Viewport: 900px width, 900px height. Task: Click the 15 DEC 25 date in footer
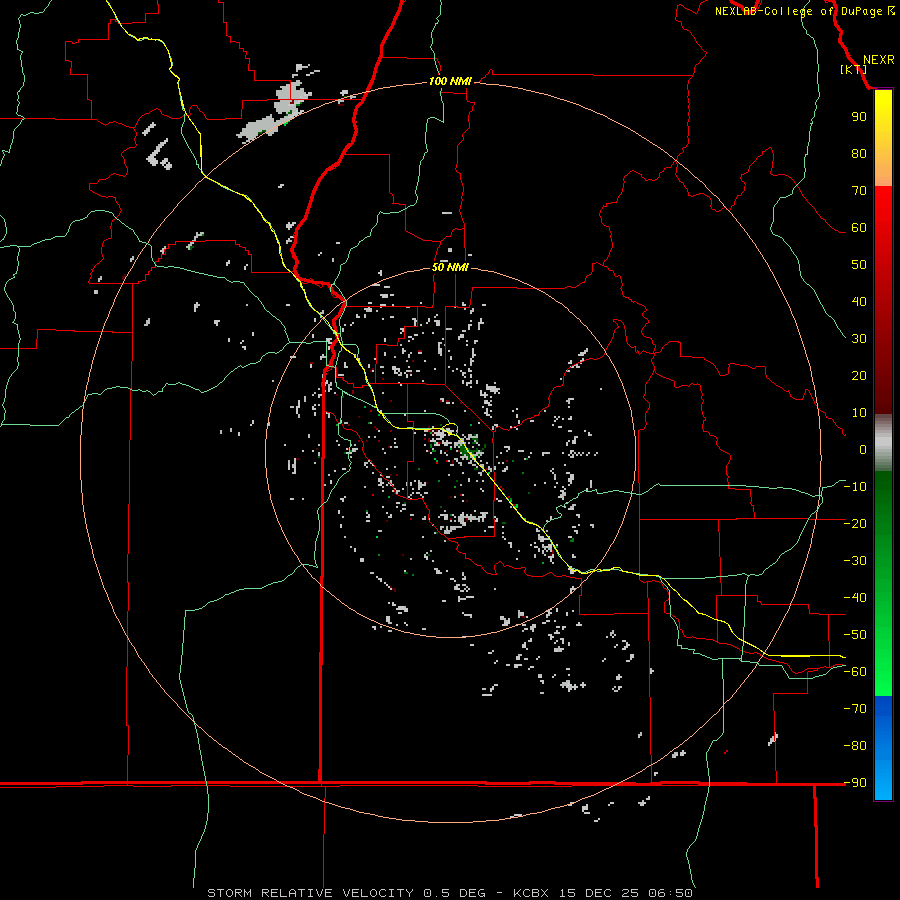[600, 893]
